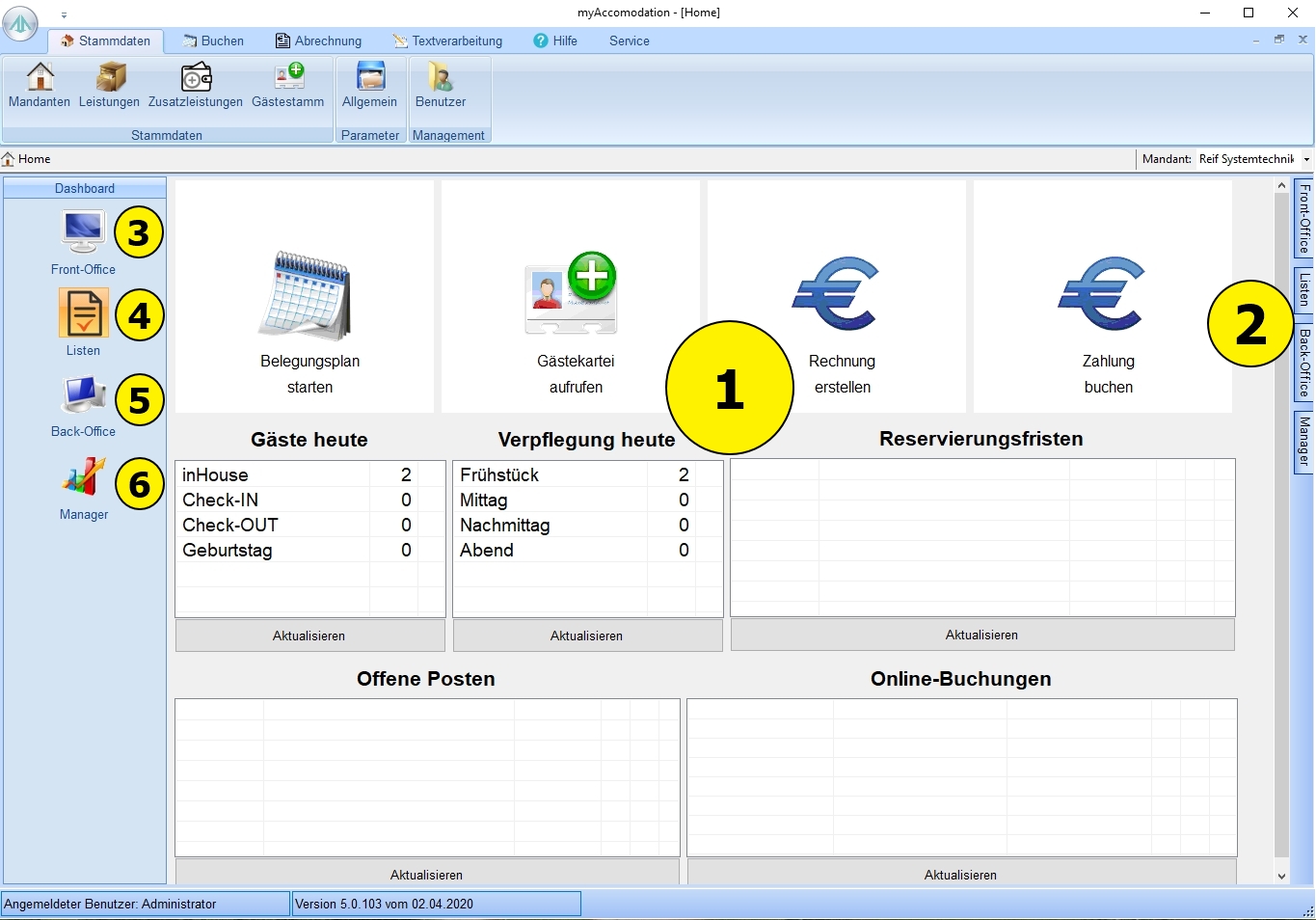This screenshot has width=1316, height=920.
Task: Expand the Mandant dropdown
Action: coord(1306,159)
